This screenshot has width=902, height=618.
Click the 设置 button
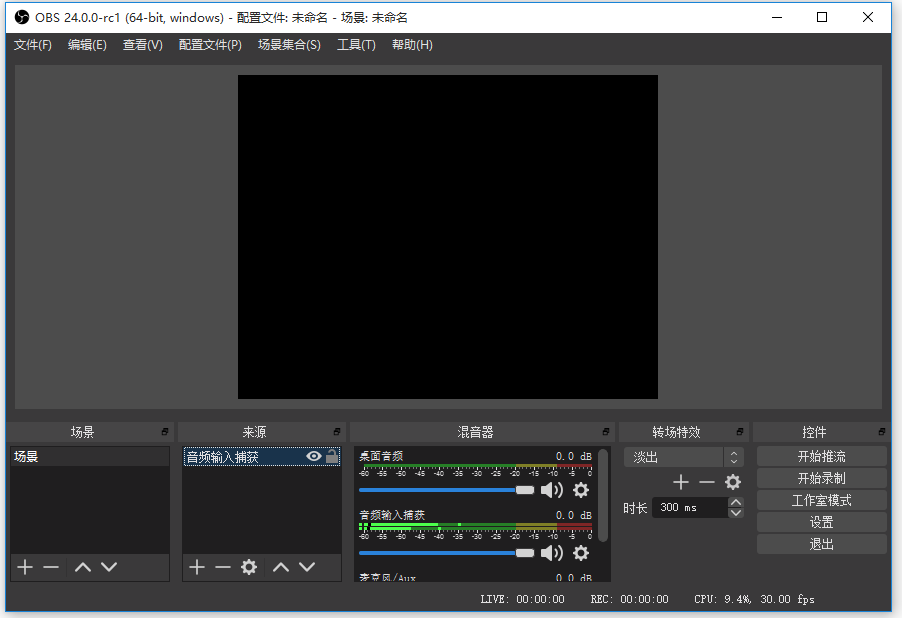[x=821, y=522]
